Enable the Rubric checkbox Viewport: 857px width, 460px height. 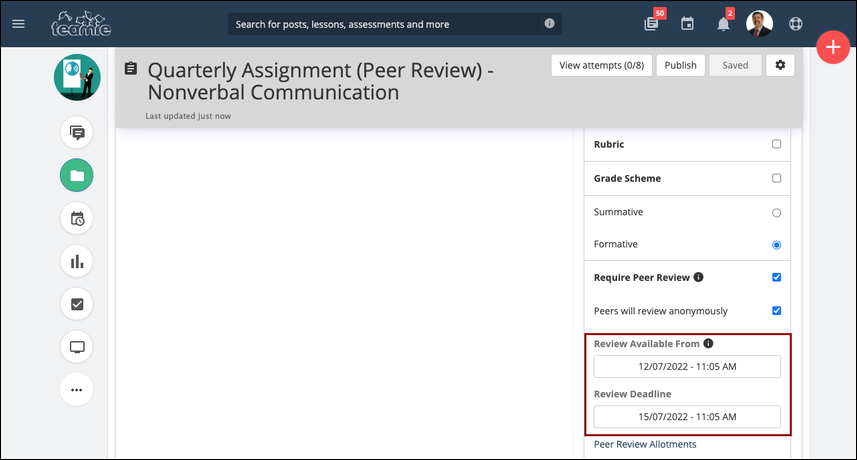(776, 144)
